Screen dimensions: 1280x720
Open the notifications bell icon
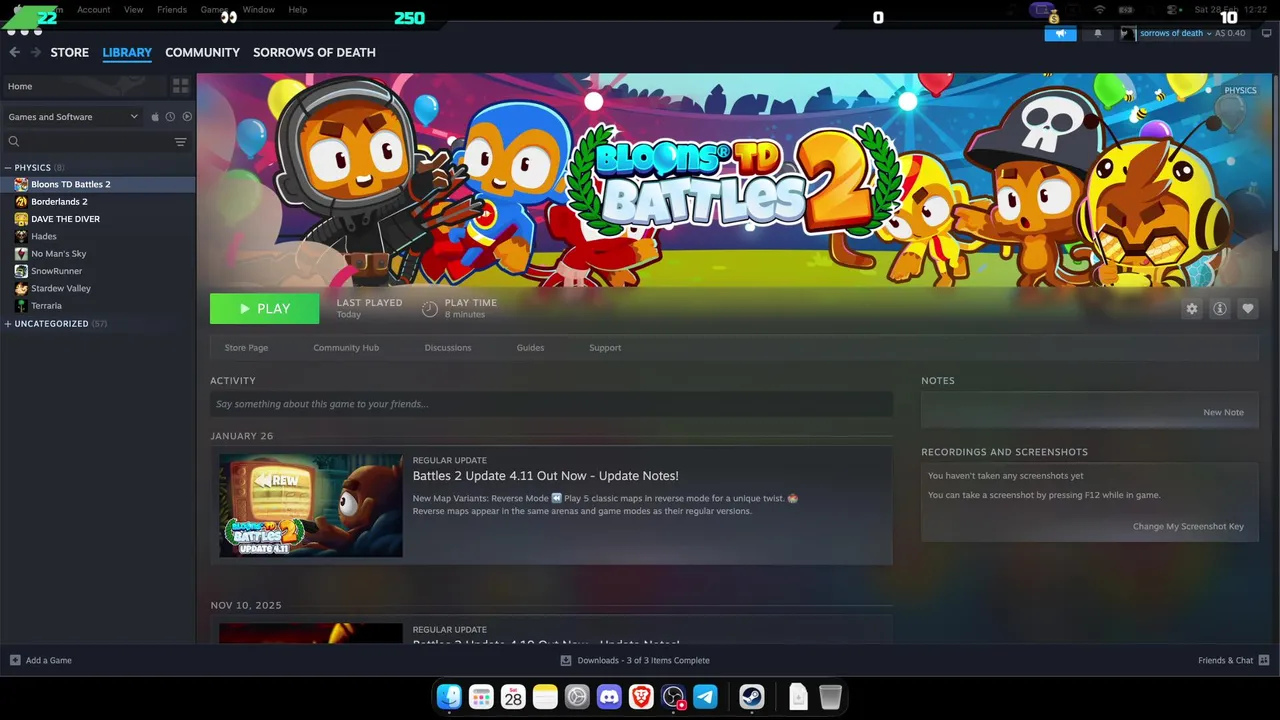click(x=1097, y=33)
